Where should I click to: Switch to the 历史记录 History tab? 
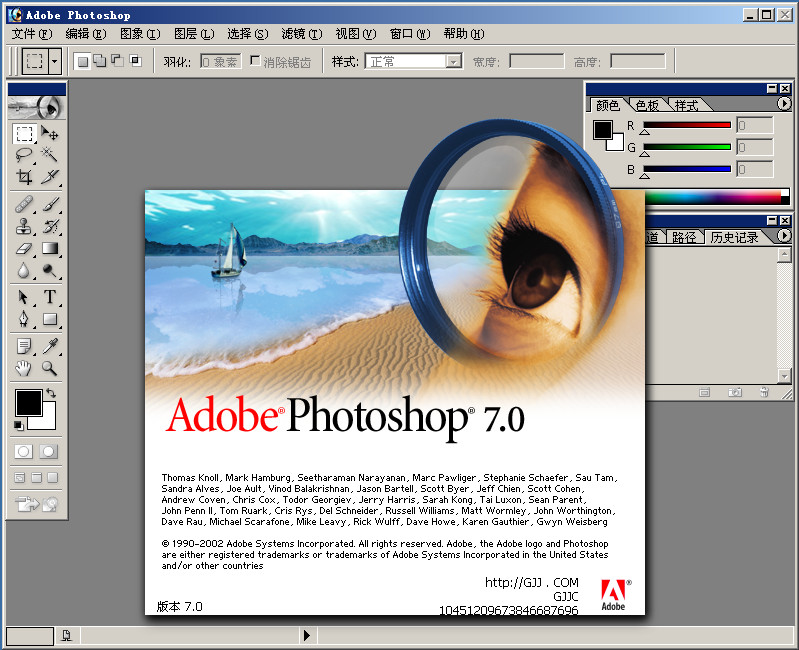click(x=734, y=237)
